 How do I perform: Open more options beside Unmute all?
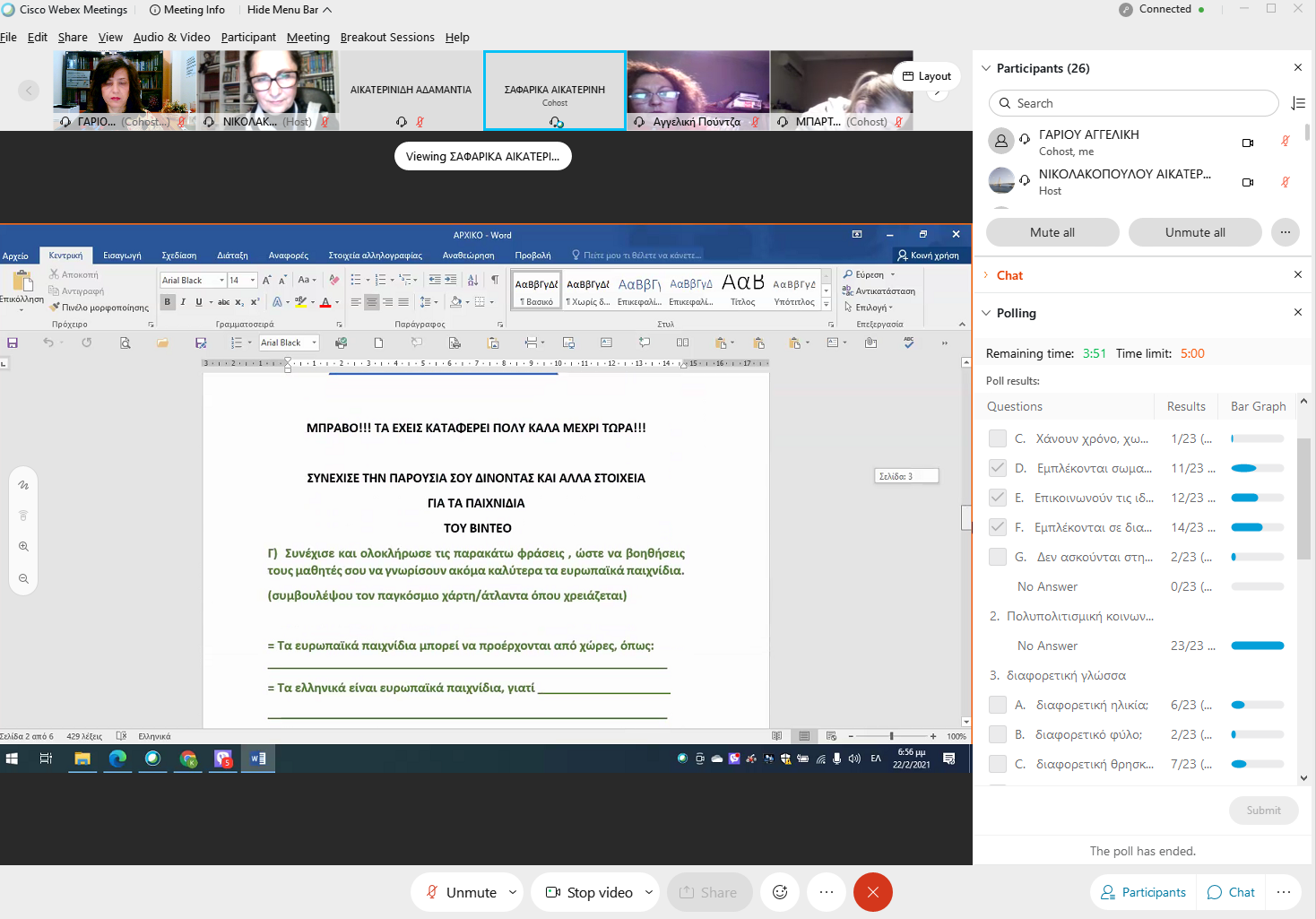click(1285, 232)
